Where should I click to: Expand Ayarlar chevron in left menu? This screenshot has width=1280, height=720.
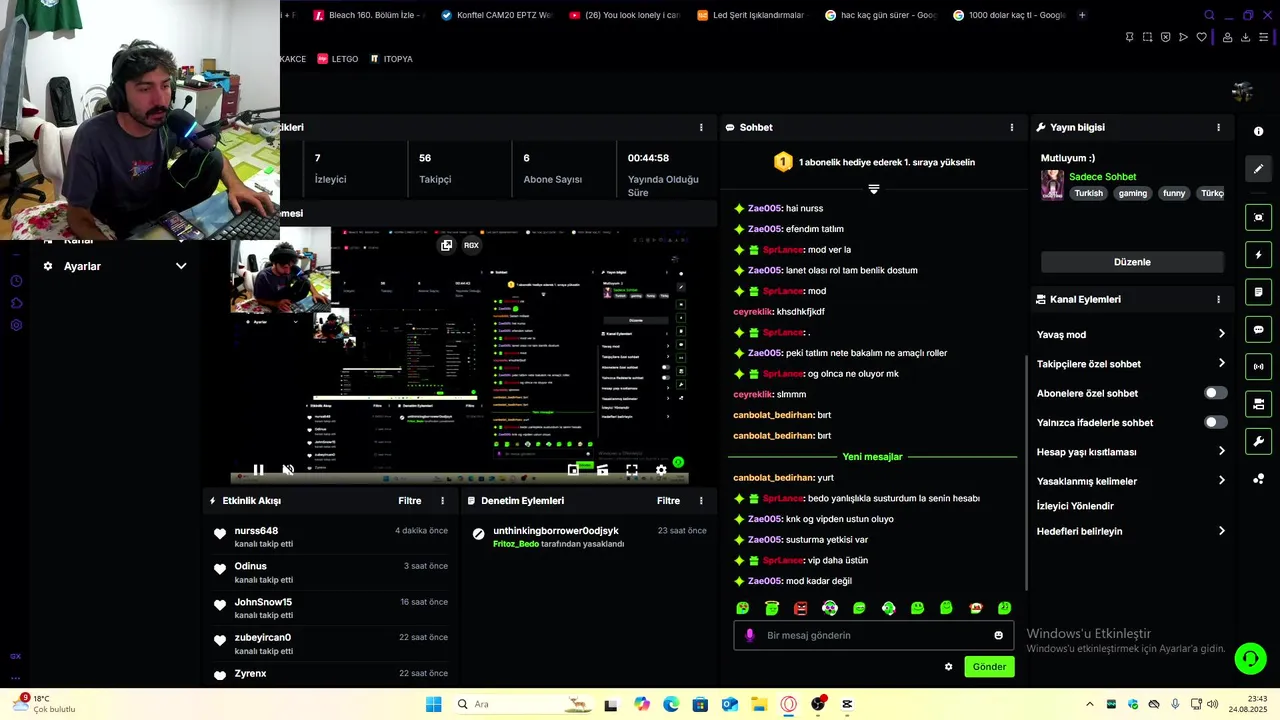(181, 266)
